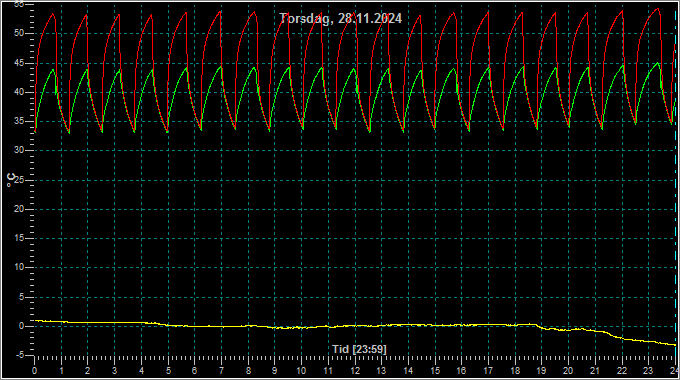Click the 10 mark on temperature axis
680x380 pixels.
coord(19,267)
